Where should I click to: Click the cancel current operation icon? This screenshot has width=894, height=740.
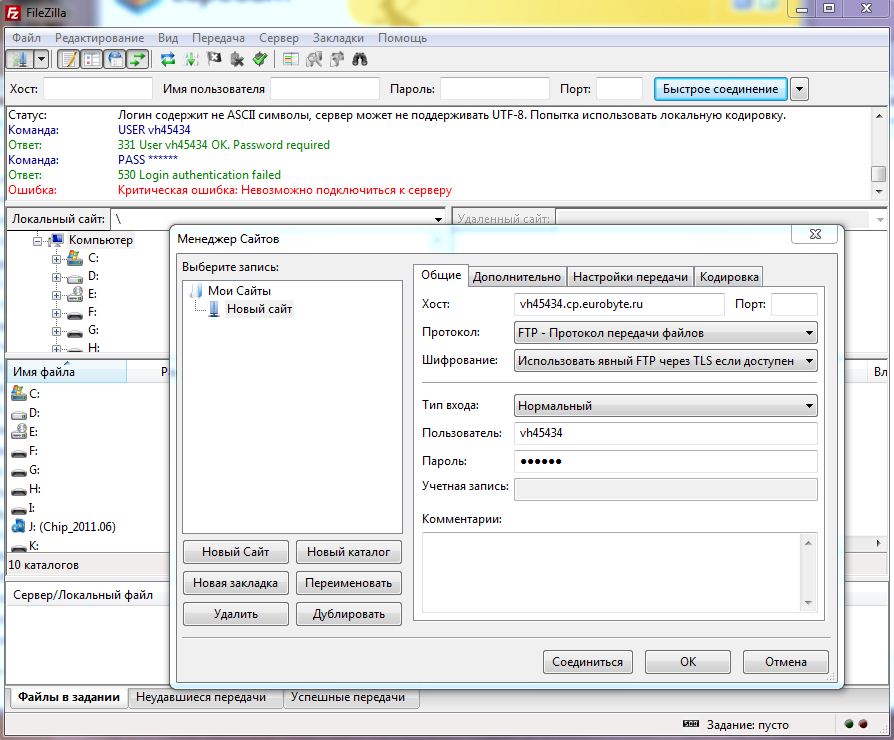214,59
